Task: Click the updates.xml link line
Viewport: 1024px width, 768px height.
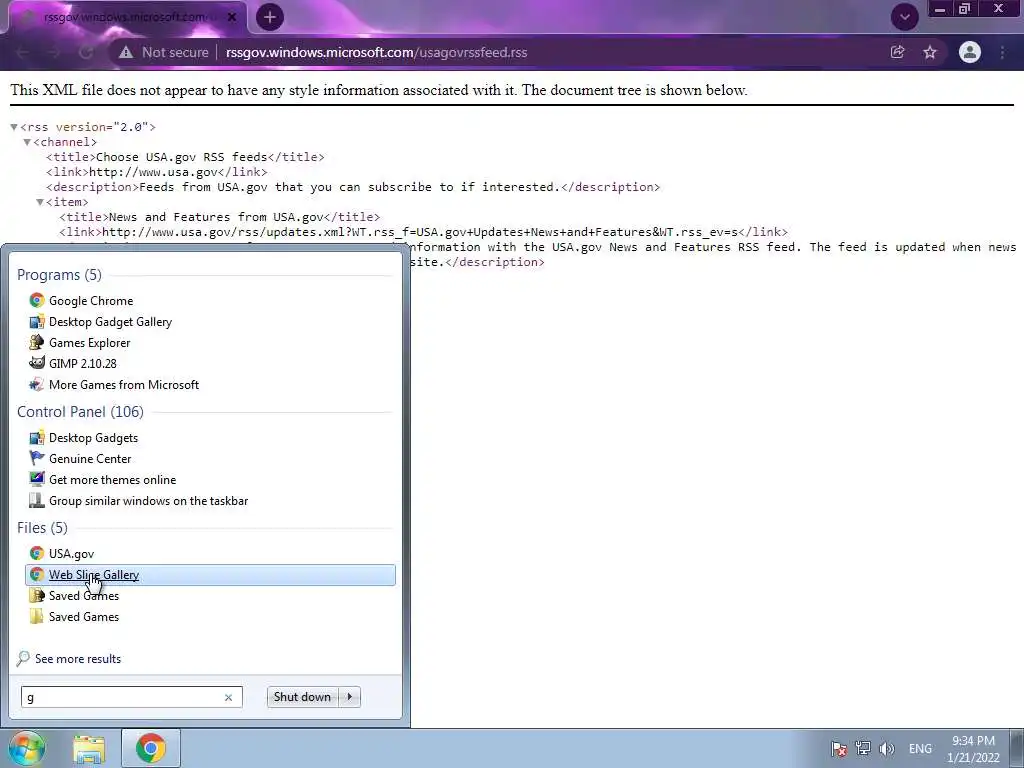Action: [x=423, y=232]
